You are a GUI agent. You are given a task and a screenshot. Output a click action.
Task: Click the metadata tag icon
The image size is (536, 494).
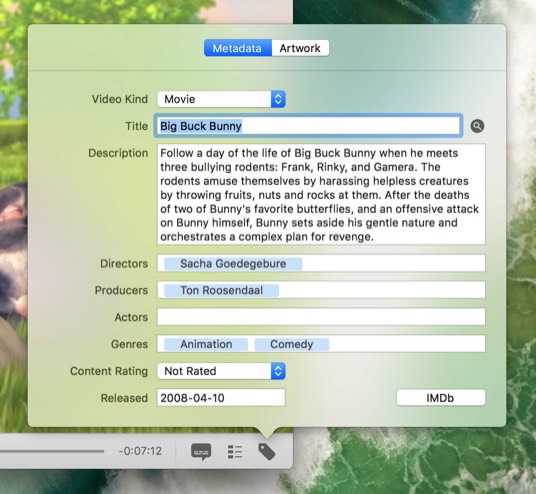coord(267,452)
